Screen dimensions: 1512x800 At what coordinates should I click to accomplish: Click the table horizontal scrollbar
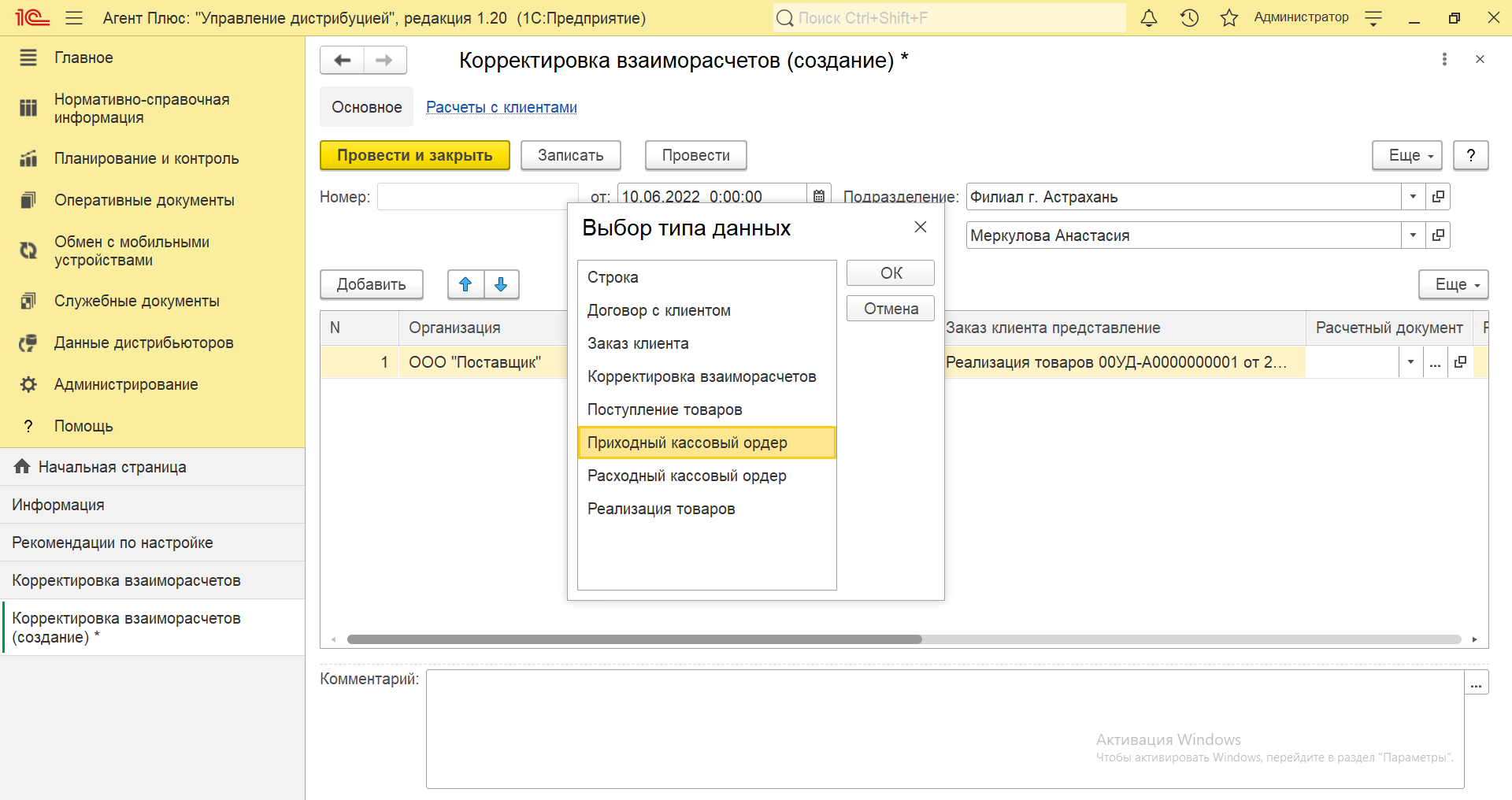click(634, 639)
